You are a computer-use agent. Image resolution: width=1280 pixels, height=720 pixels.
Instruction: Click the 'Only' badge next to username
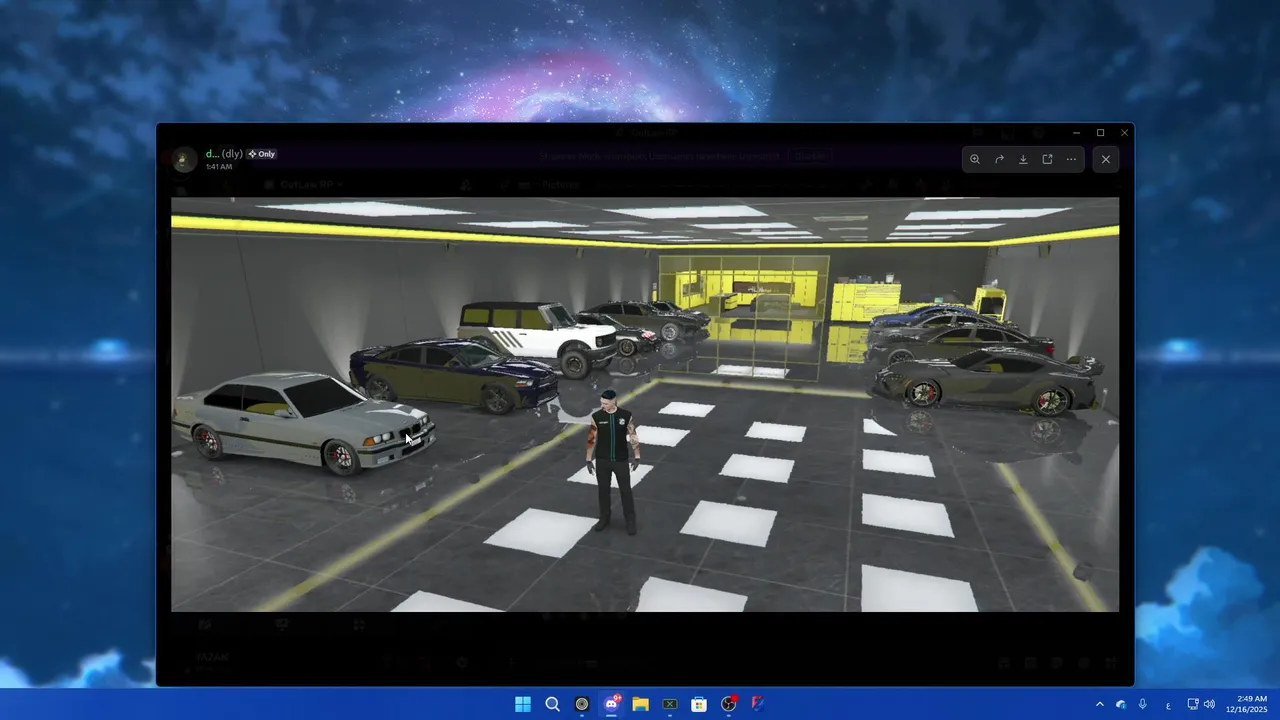262,154
